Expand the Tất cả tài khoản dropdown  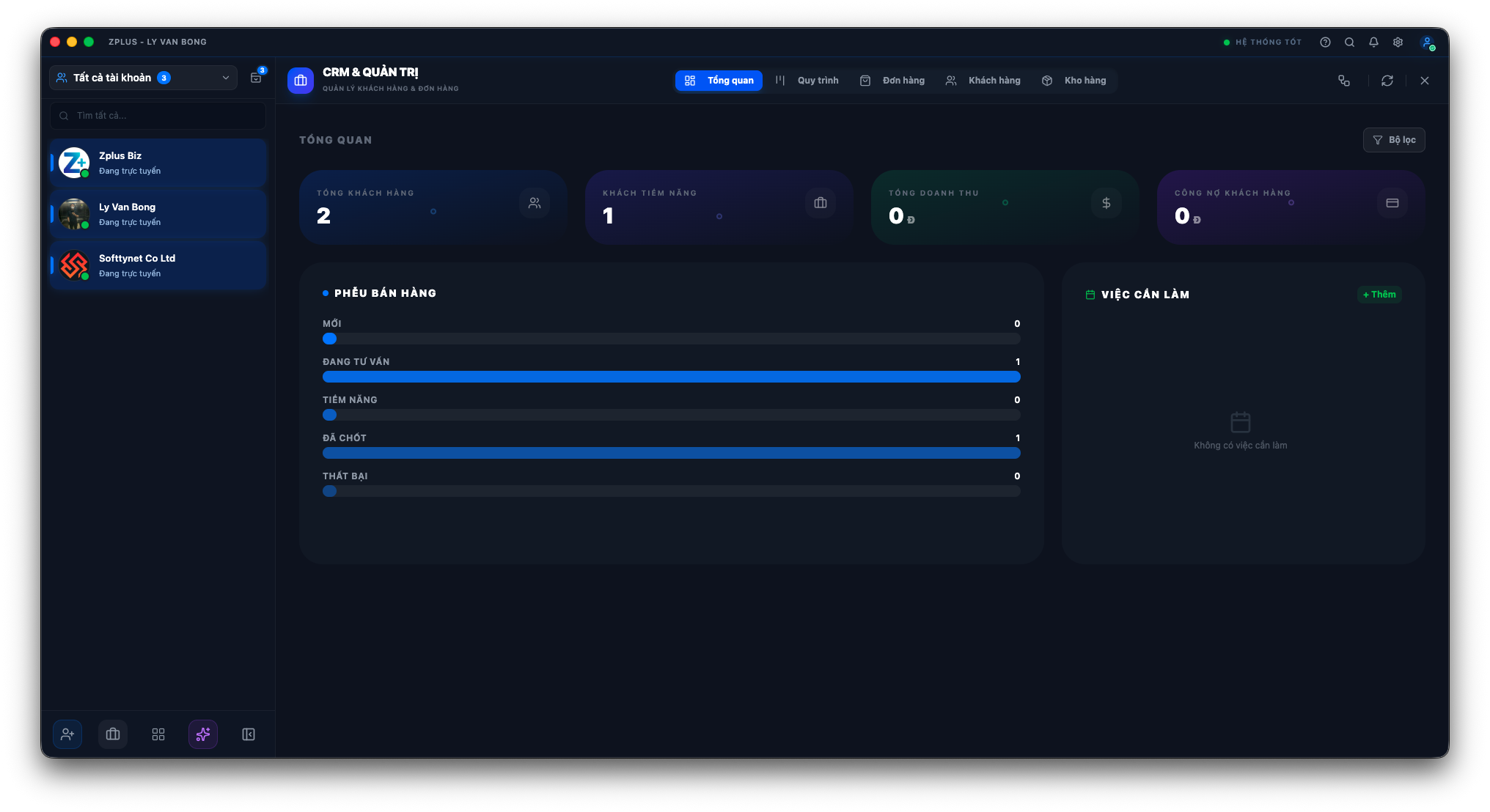tap(142, 78)
